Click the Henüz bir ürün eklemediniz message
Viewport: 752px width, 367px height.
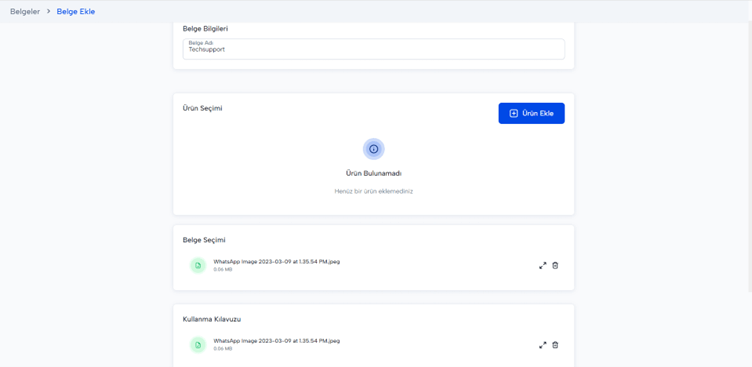[374, 191]
